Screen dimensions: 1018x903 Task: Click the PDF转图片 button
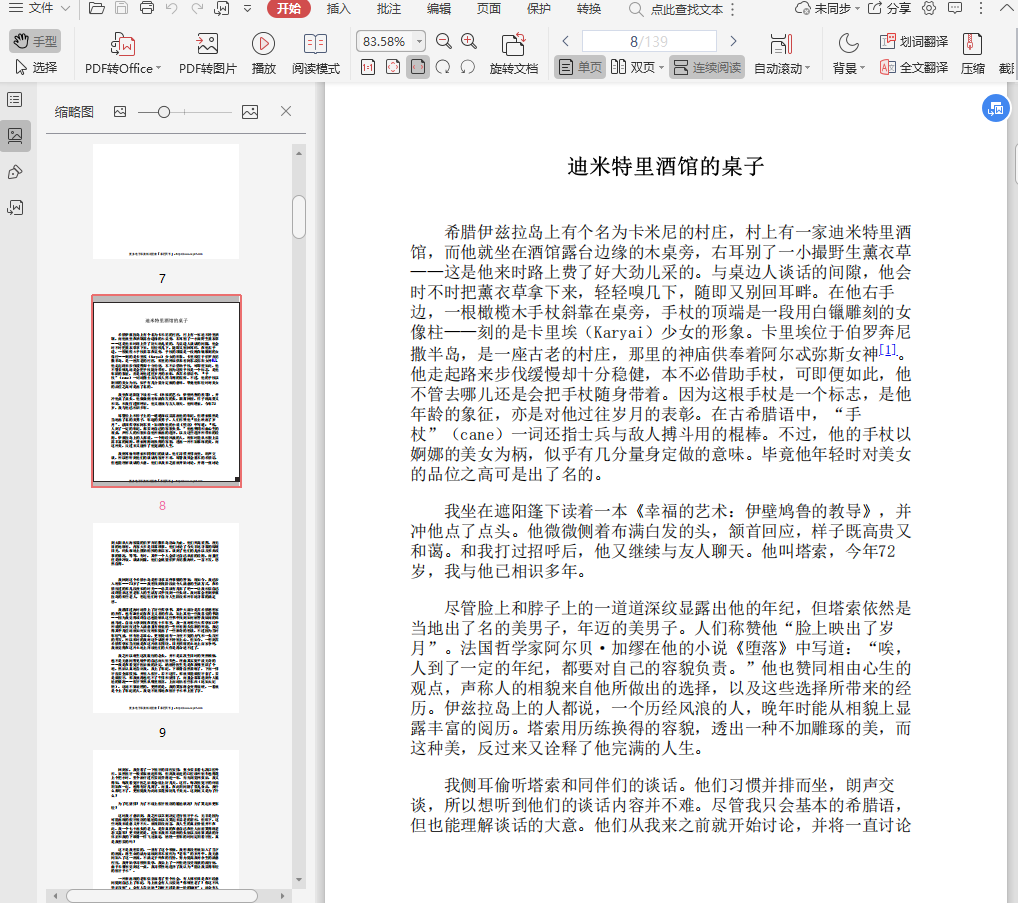pos(208,53)
